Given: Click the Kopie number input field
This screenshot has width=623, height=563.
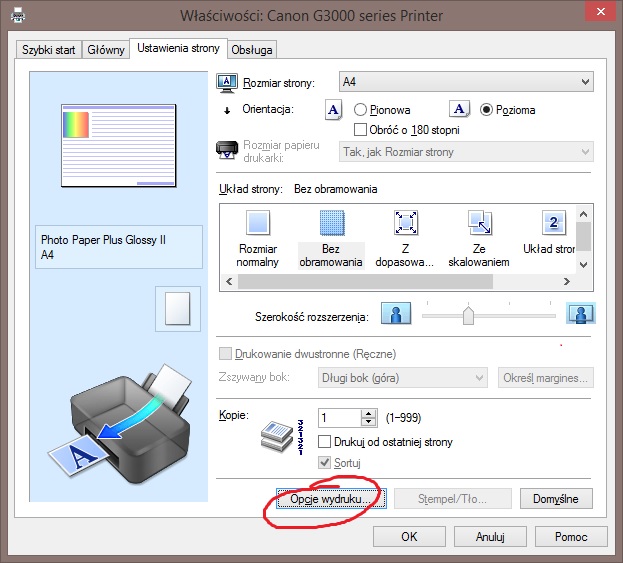Looking at the screenshot, I should 340,418.
